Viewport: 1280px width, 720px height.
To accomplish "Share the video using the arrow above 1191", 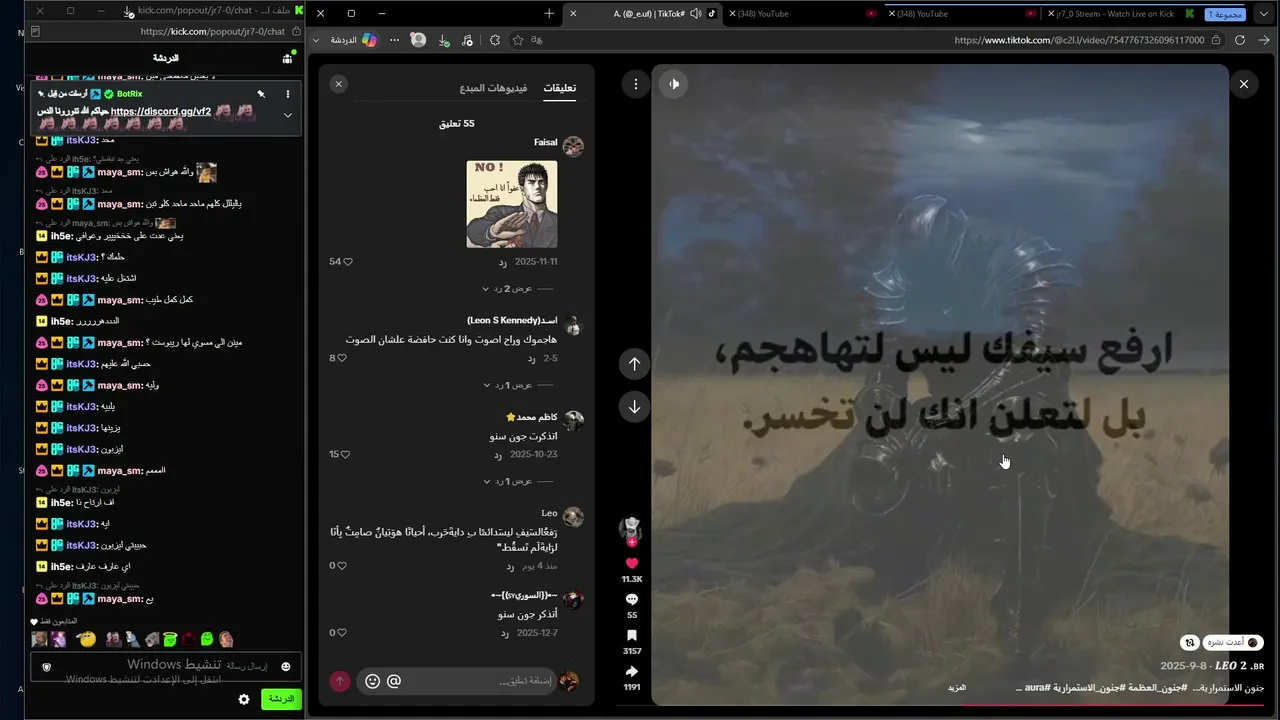I will (x=632, y=671).
